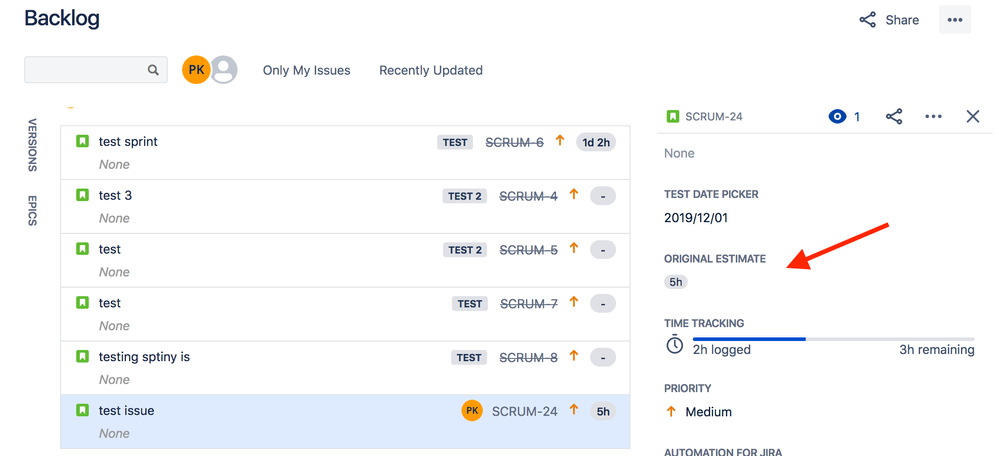This screenshot has height=456, width=999.
Task: Open the SCRUM-7 issue key link
Action: coord(529,304)
